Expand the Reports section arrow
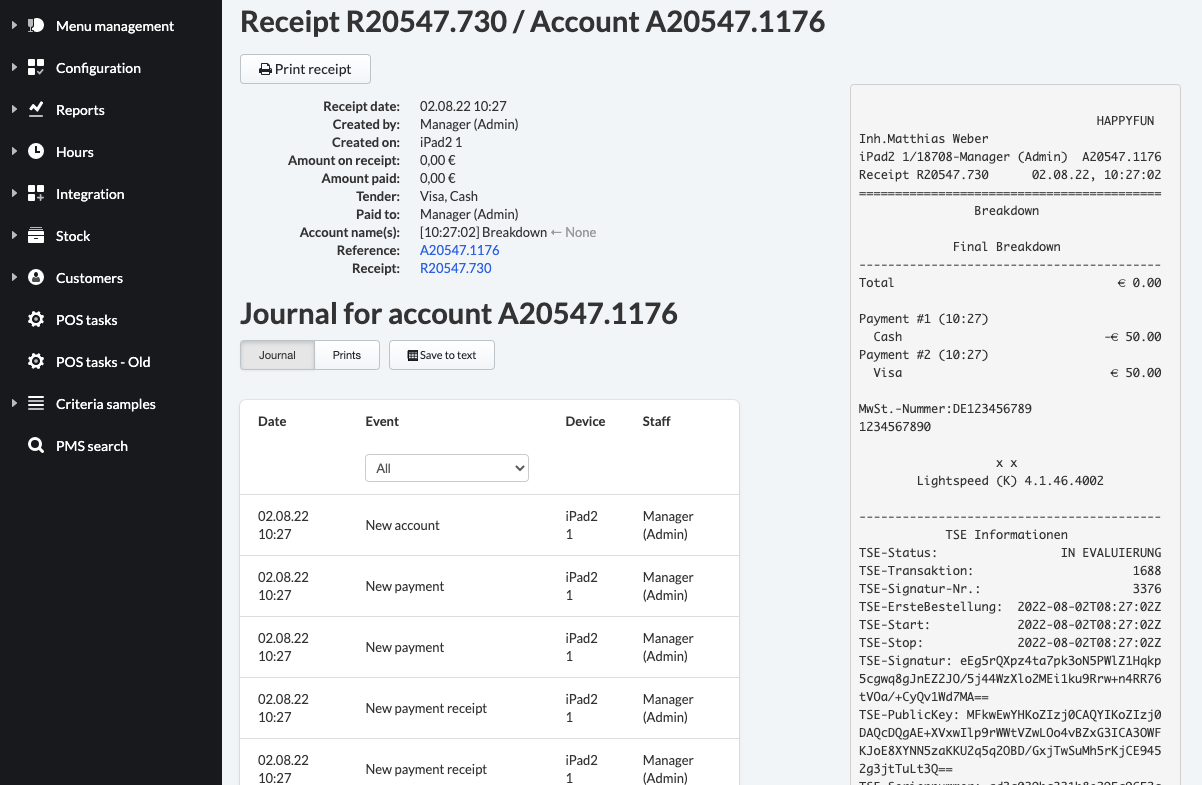 [x=14, y=110]
